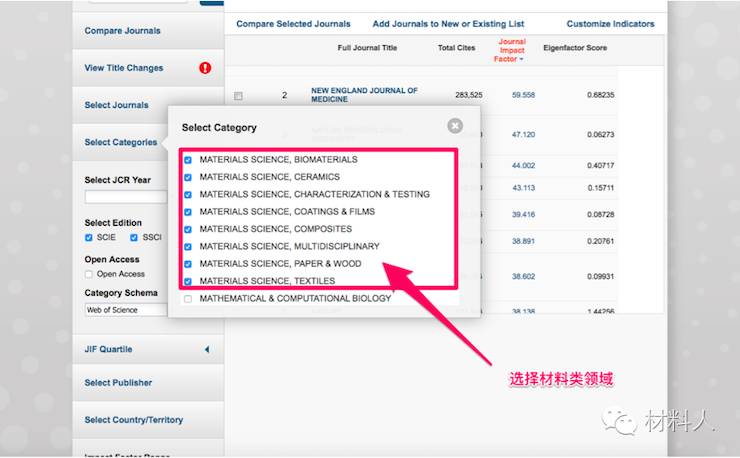Open New England Journal of Medicine link
Viewport: 740px width, 458px height.
tap(364, 94)
